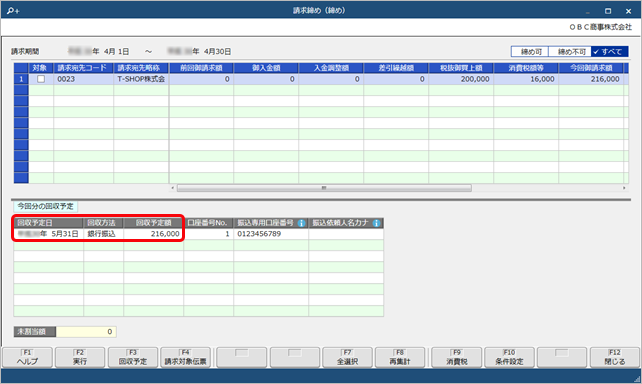Click the F7 全選択 button
642x384 pixels.
[347, 357]
